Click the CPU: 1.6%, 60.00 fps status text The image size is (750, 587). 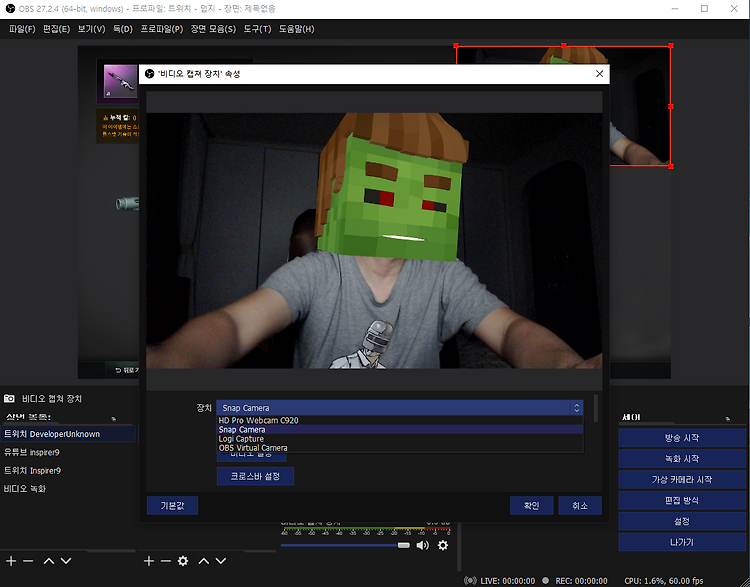pyautogui.click(x=664, y=580)
